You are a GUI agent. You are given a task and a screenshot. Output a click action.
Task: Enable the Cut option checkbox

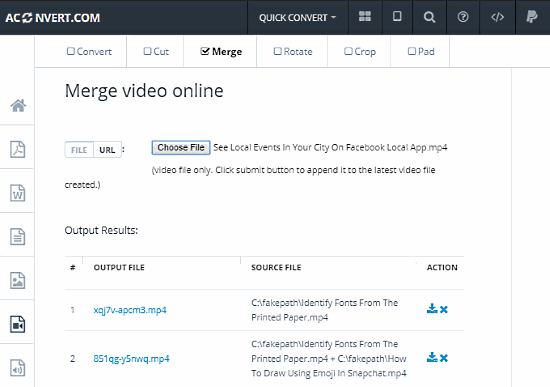[x=147, y=51]
